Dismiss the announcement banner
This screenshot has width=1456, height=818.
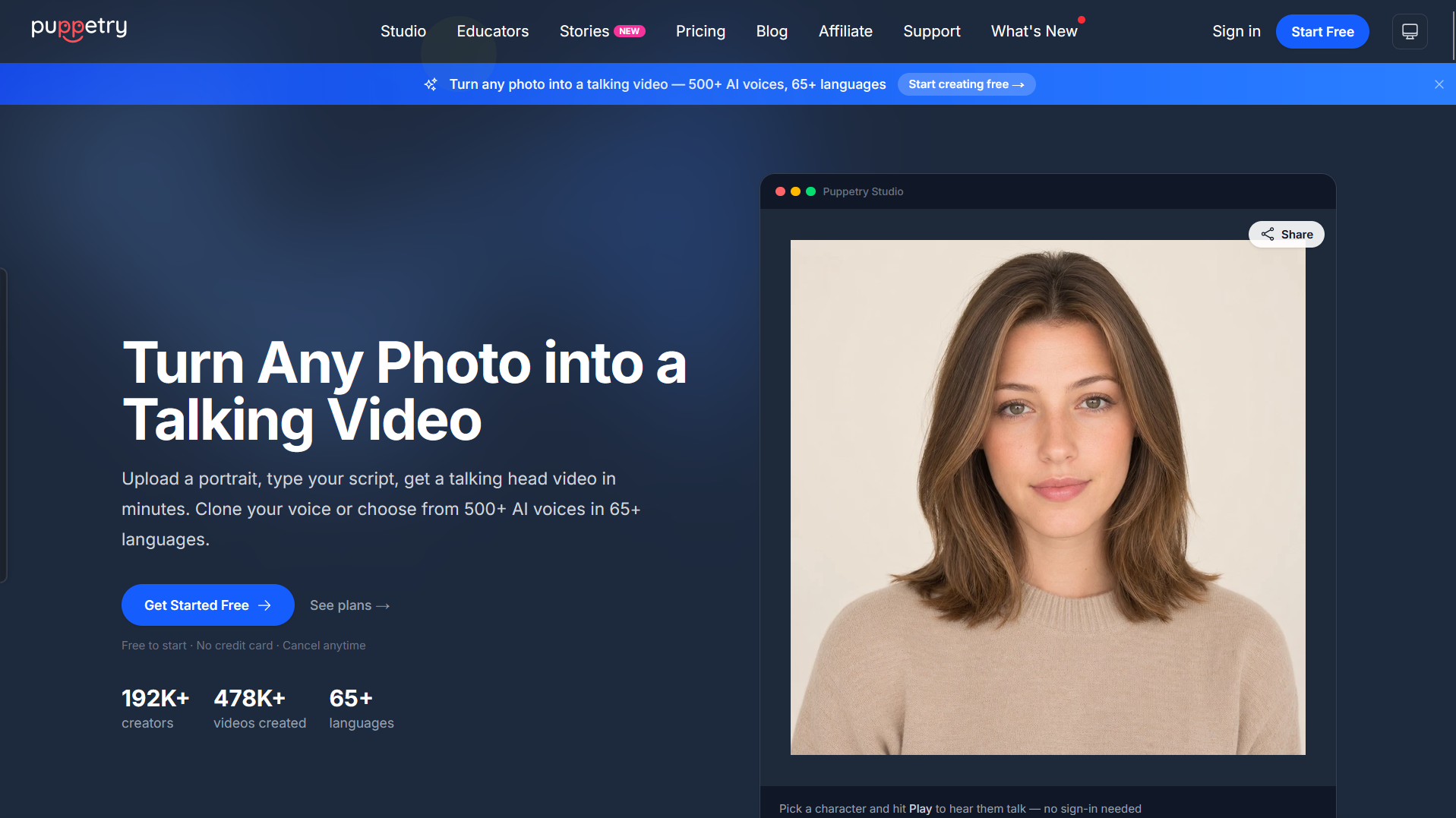(x=1439, y=84)
